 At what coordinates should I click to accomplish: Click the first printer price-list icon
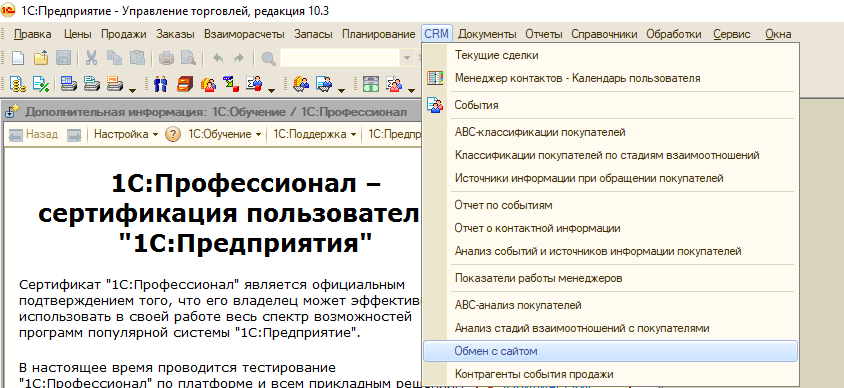click(68, 83)
